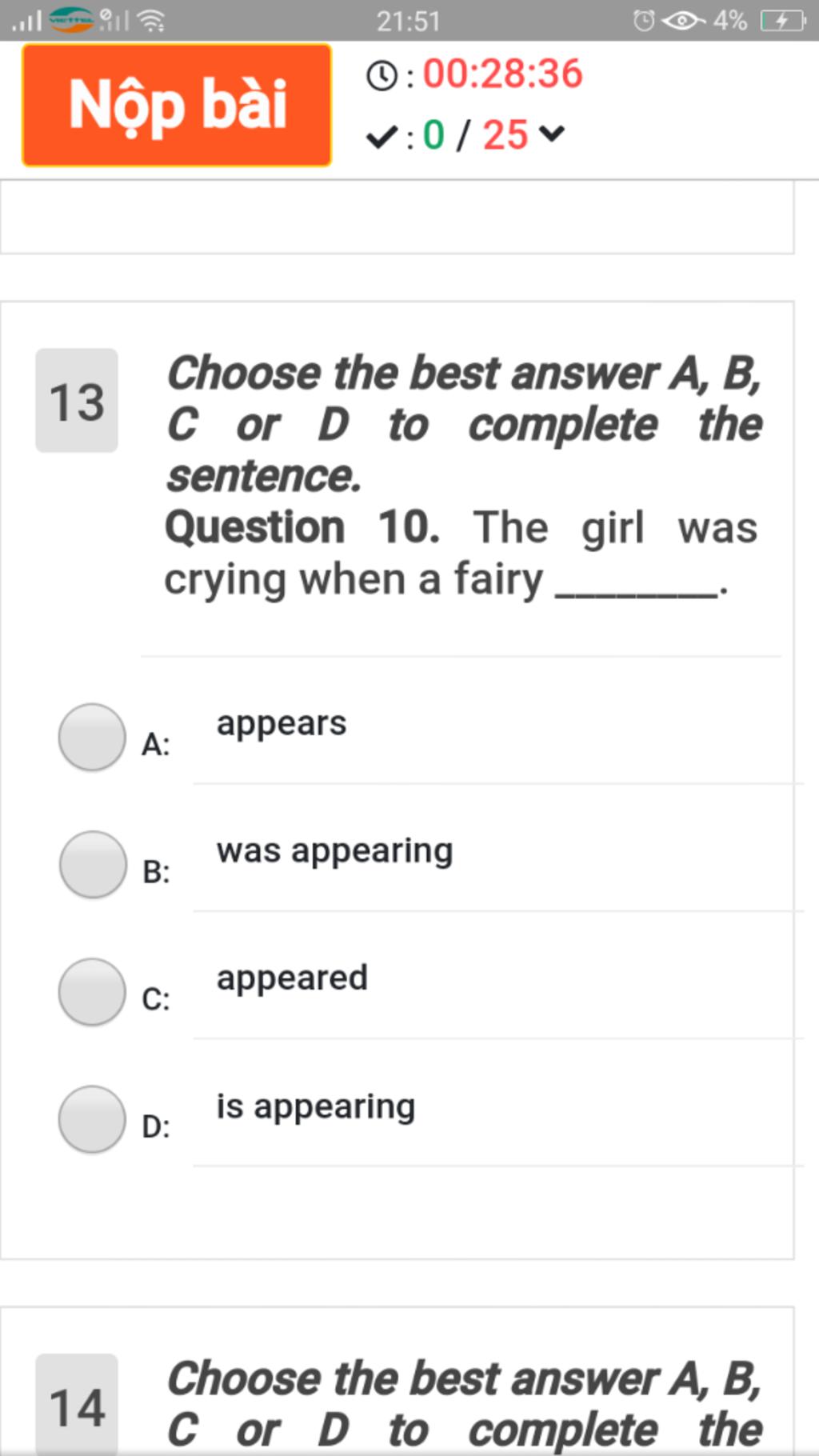Select radio button D
Image resolution: width=819 pixels, height=1456 pixels.
(x=92, y=1119)
